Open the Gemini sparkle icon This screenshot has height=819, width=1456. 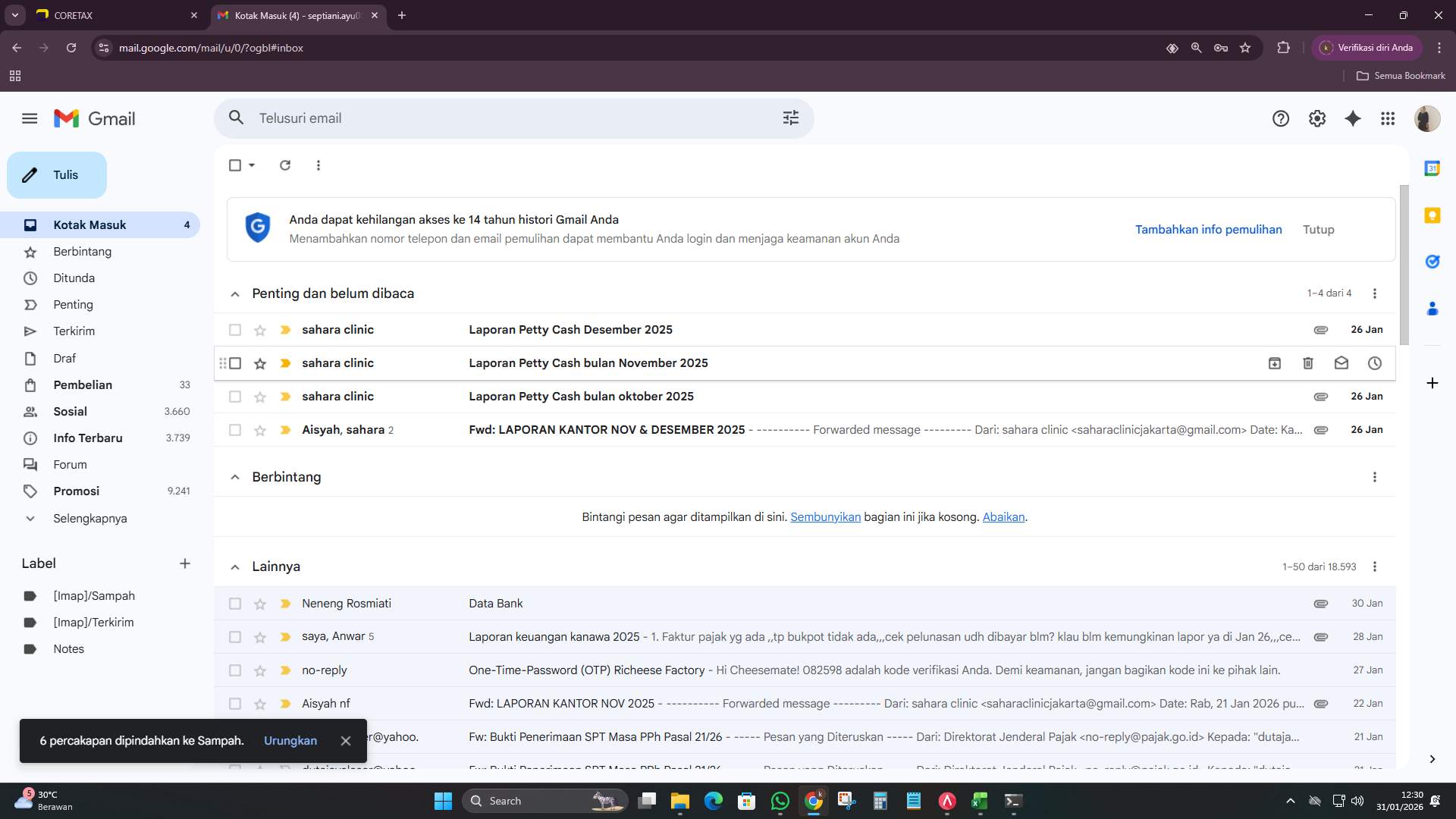point(1353,118)
